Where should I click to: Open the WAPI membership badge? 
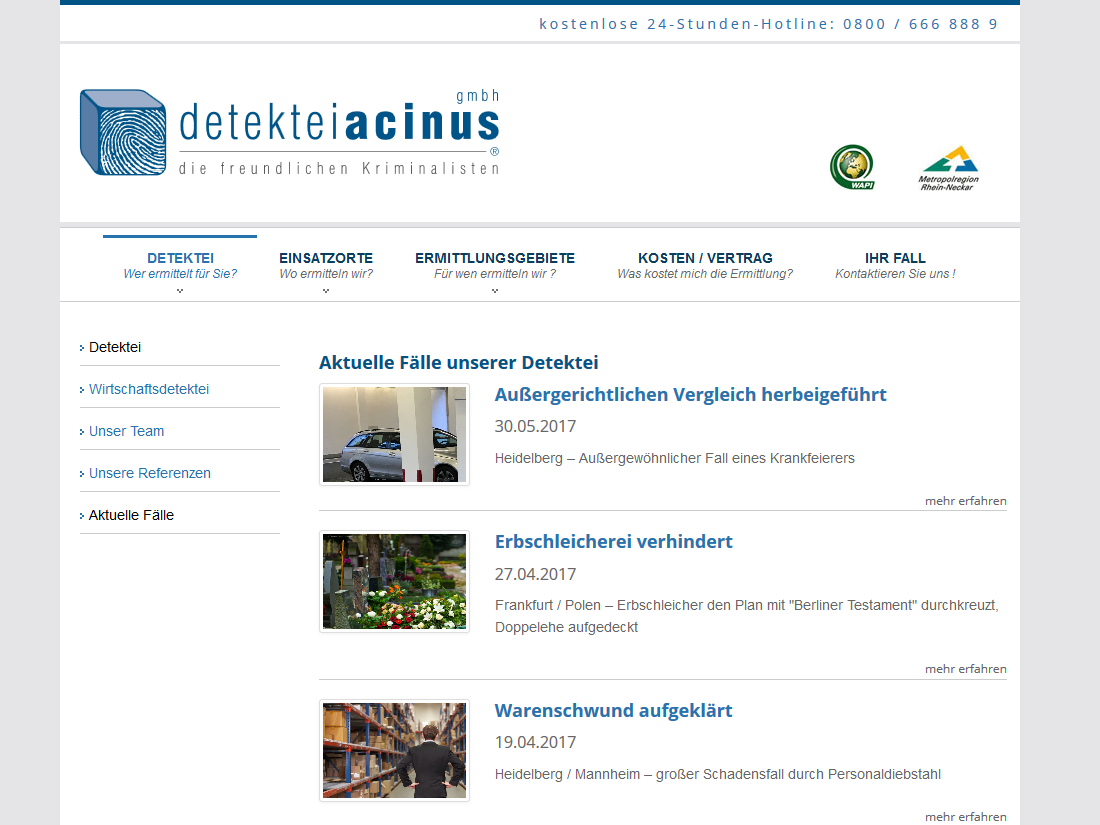click(x=851, y=167)
